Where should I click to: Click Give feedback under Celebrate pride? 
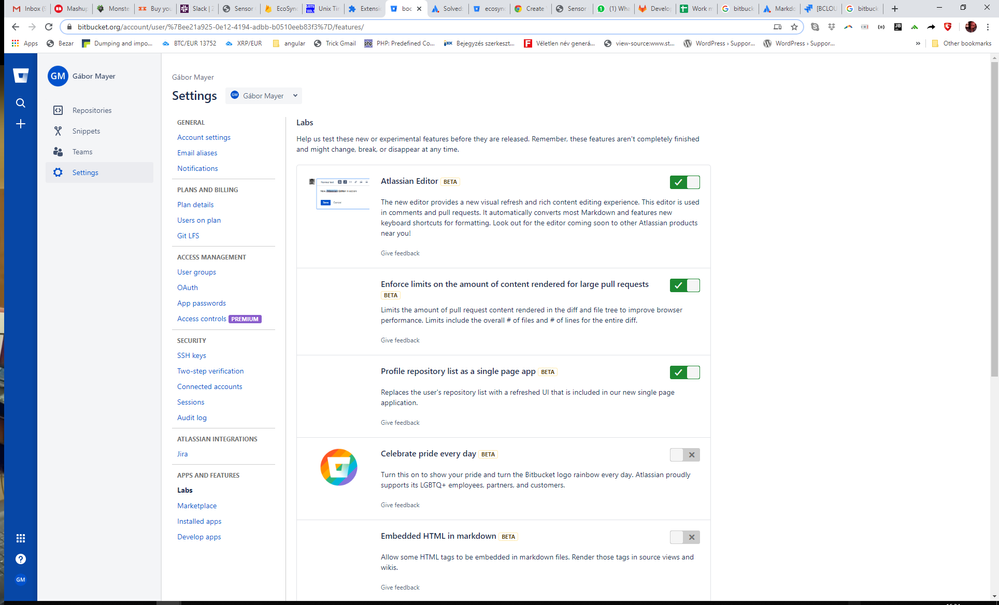tap(400, 505)
